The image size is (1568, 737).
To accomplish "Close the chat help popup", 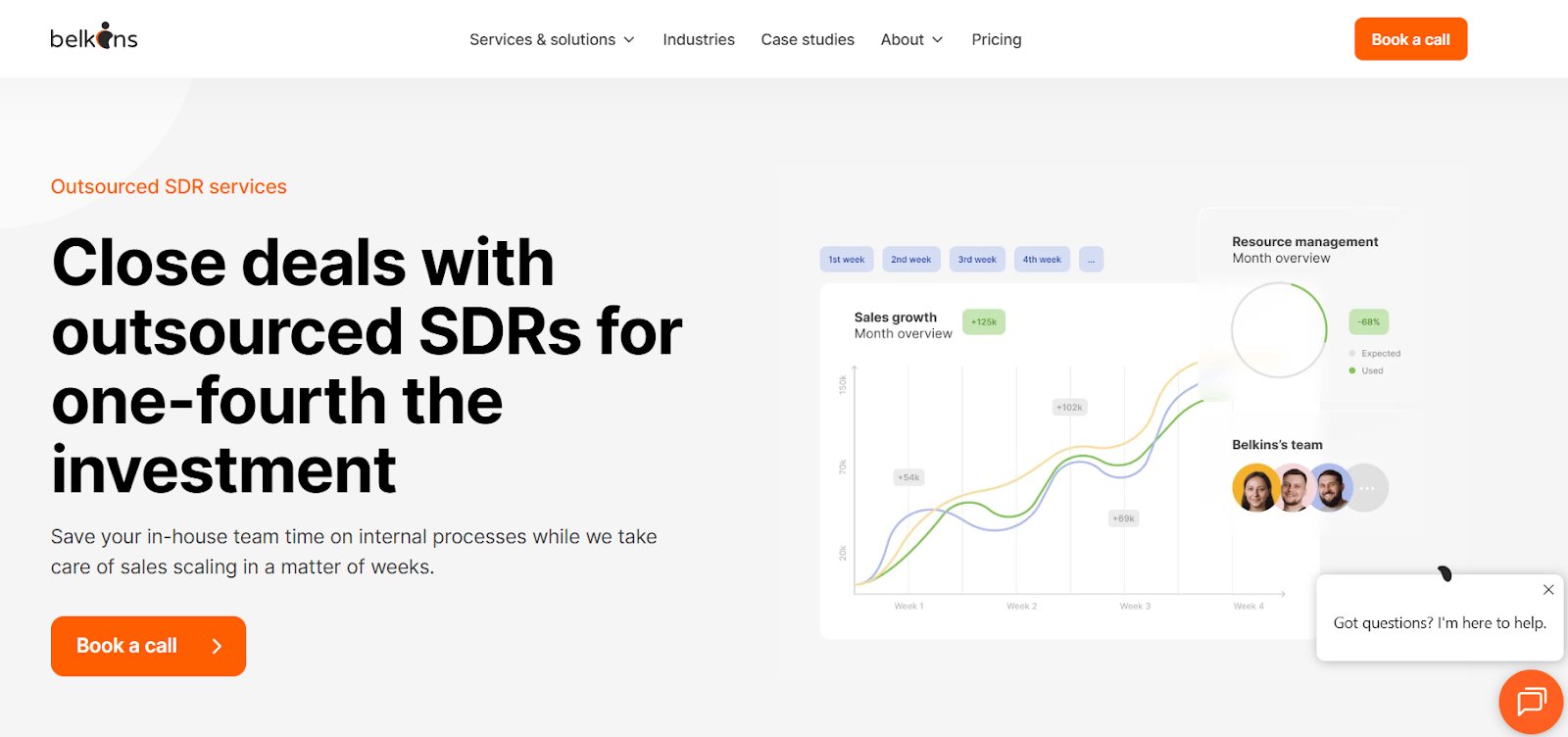I will point(1548,589).
